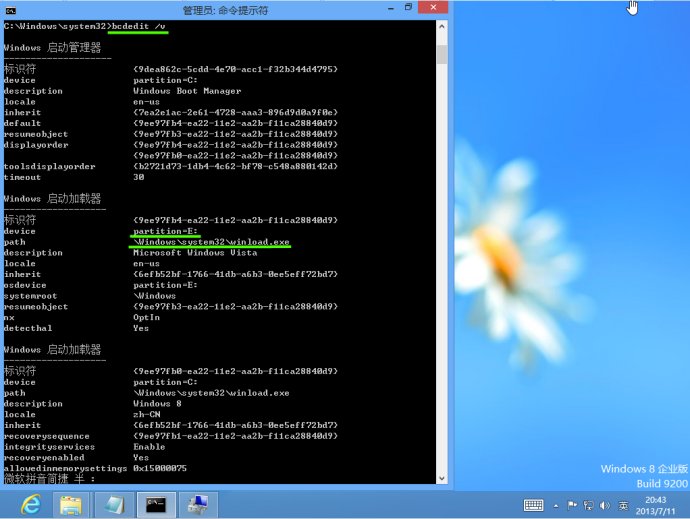Click the scroll down arrow in Command Prompt
This screenshot has height=519, width=690.
point(442,478)
